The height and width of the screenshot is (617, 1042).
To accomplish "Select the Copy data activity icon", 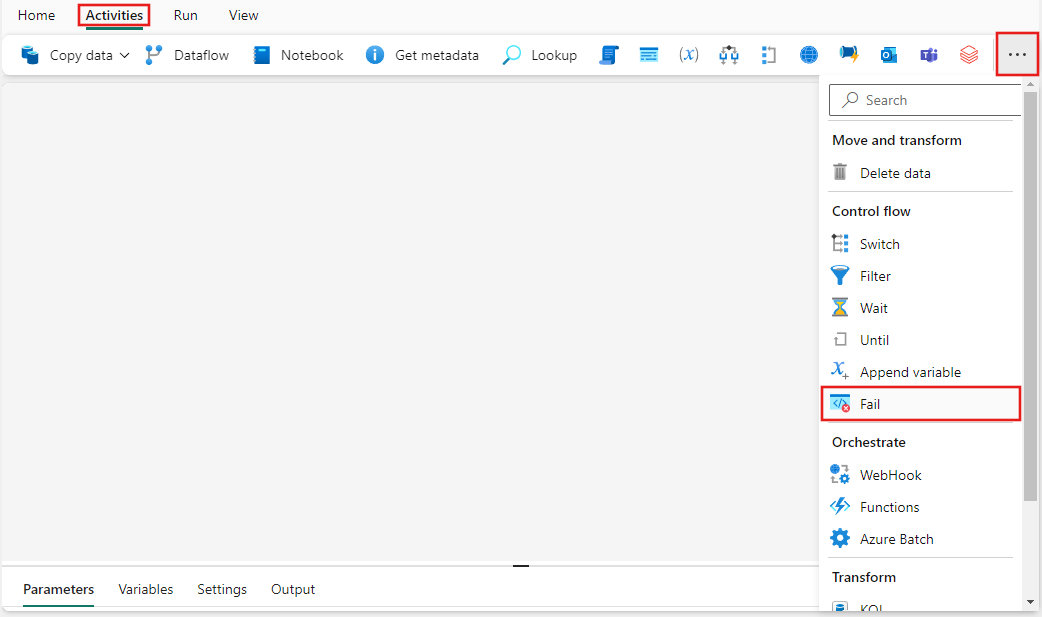I will tap(30, 55).
